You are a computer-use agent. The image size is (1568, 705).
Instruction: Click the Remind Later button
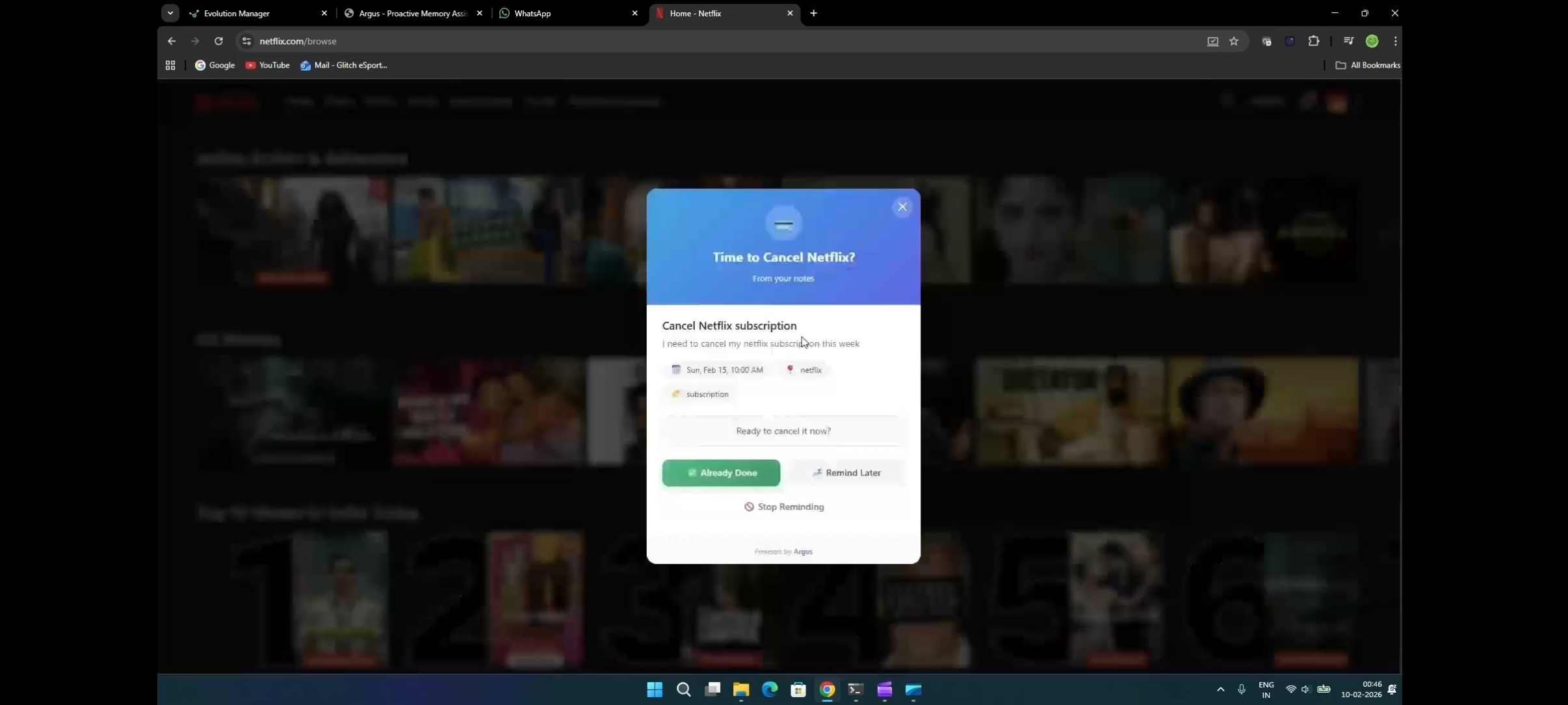(846, 473)
